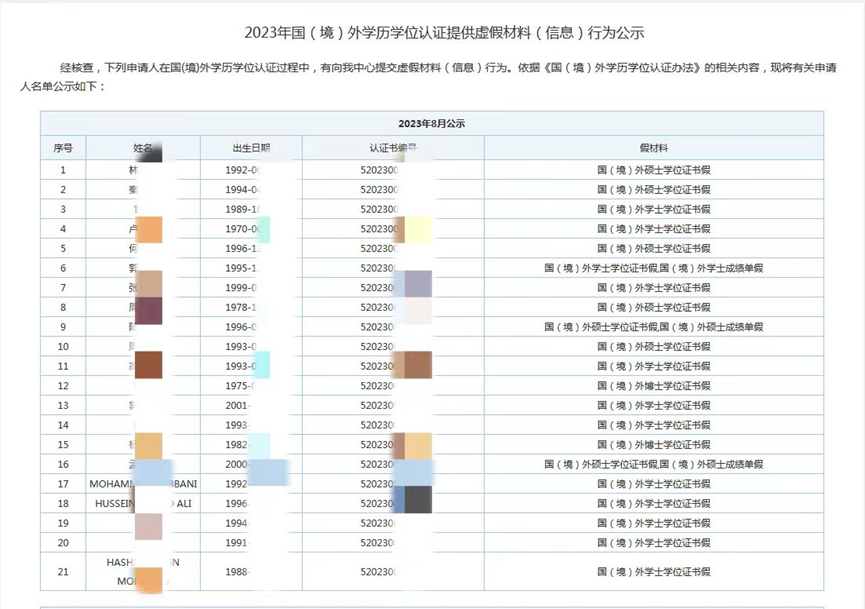Viewport: 865px width, 609px height.
Task: Select the 2023年8月公示 table header
Action: click(431, 124)
